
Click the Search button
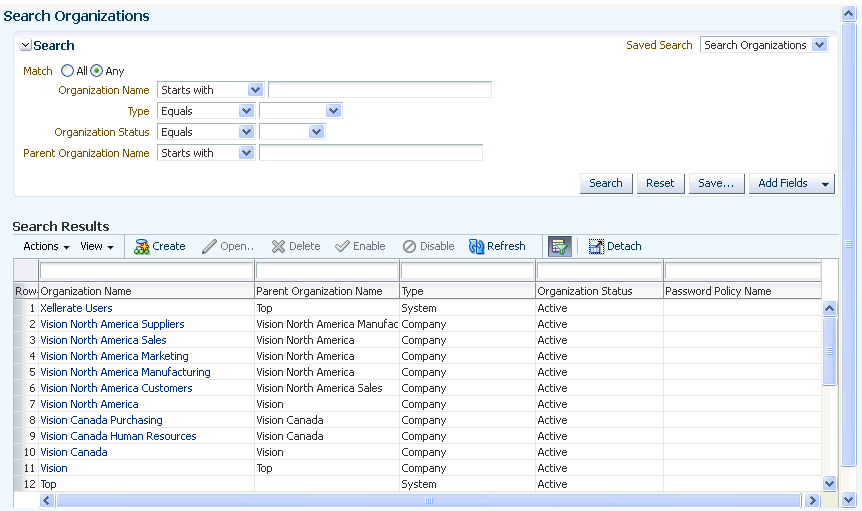pyautogui.click(x=606, y=184)
